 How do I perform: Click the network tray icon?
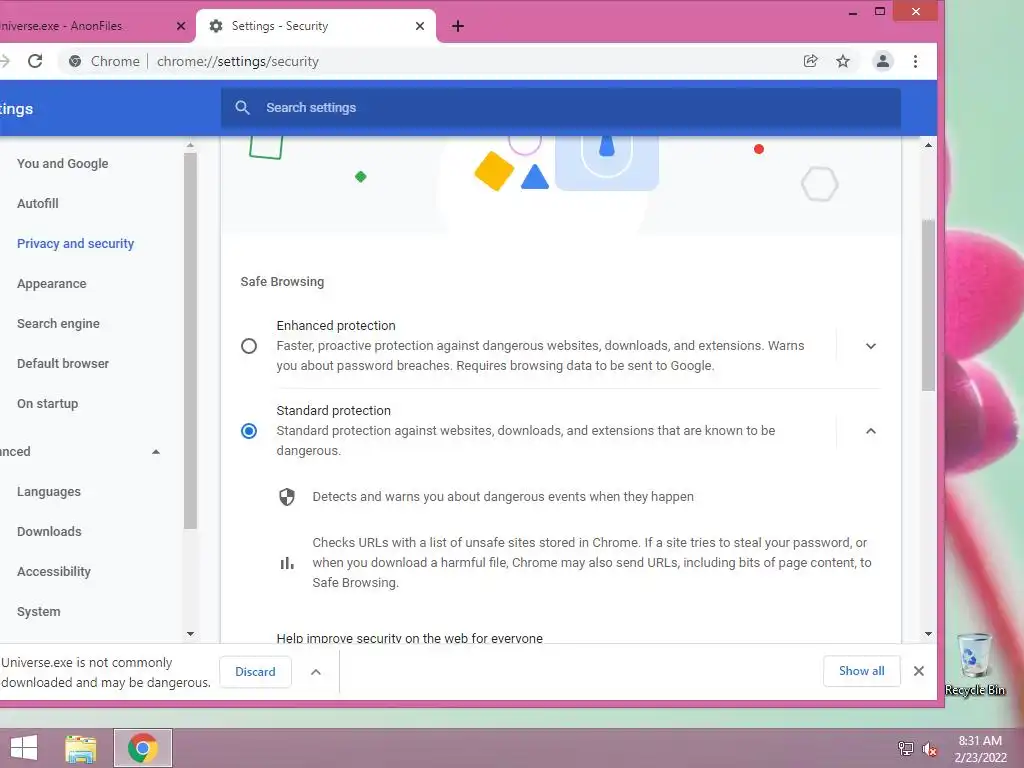click(906, 749)
